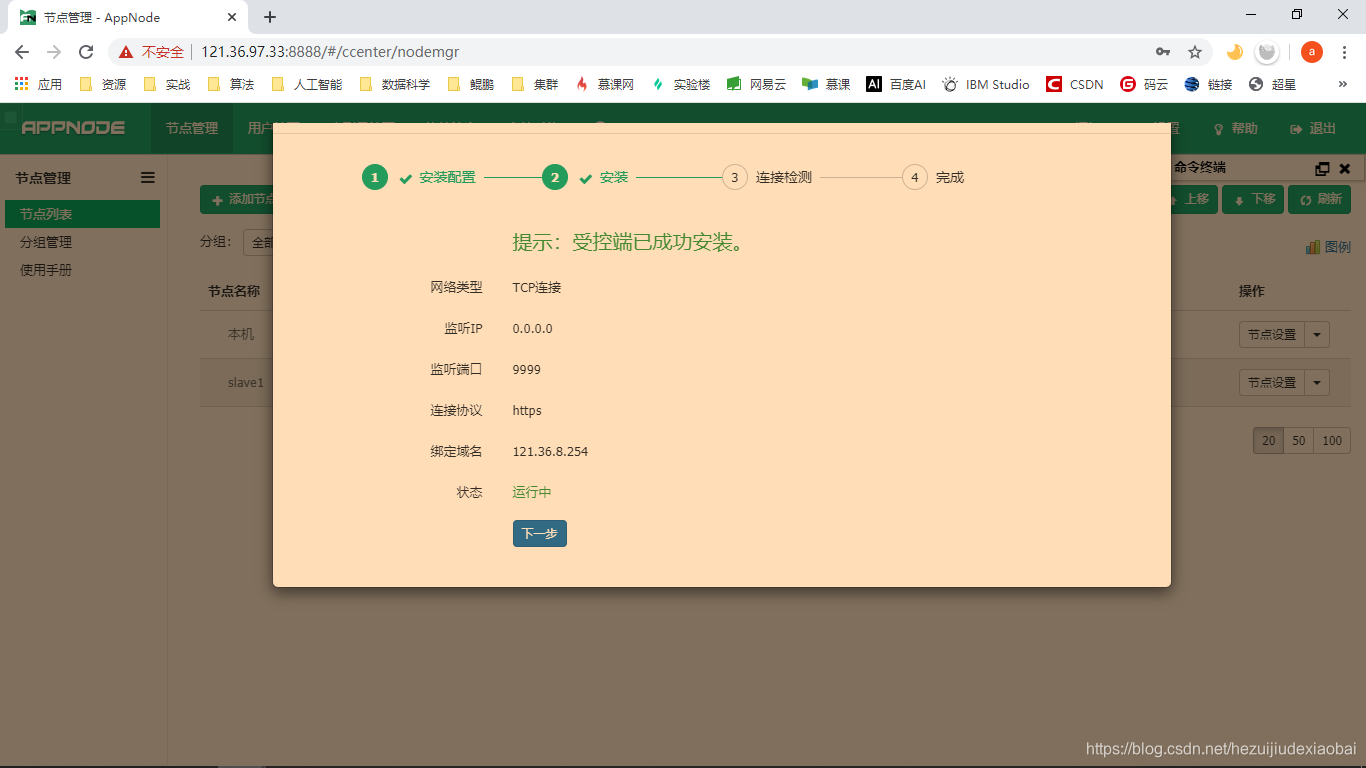Open the 实验楼 bookmark
Screen dimensions: 1366x768
tap(681, 84)
